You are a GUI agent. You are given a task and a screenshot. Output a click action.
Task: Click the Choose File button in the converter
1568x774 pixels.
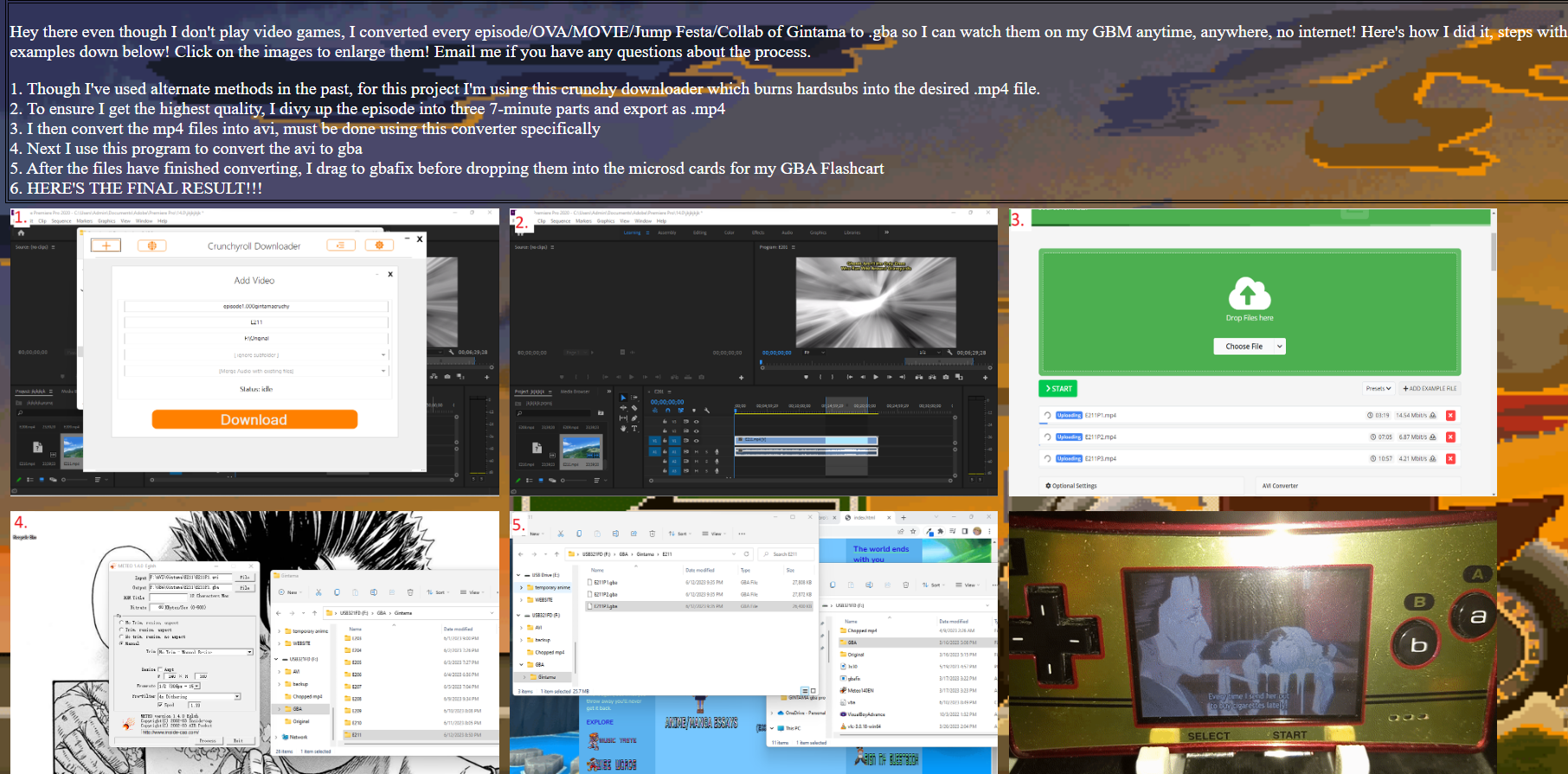1243,347
